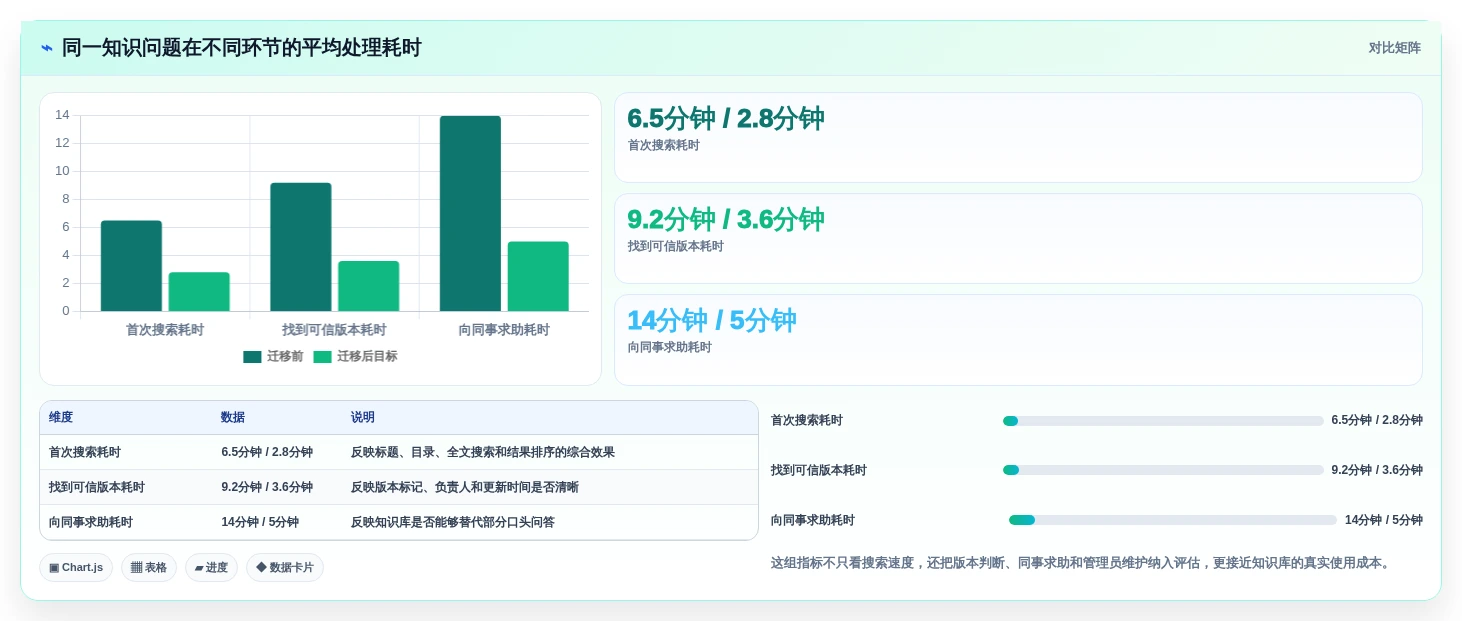Screen dimensions: 1462x621
Task: Click the y-axis label 14
Action: (62, 115)
